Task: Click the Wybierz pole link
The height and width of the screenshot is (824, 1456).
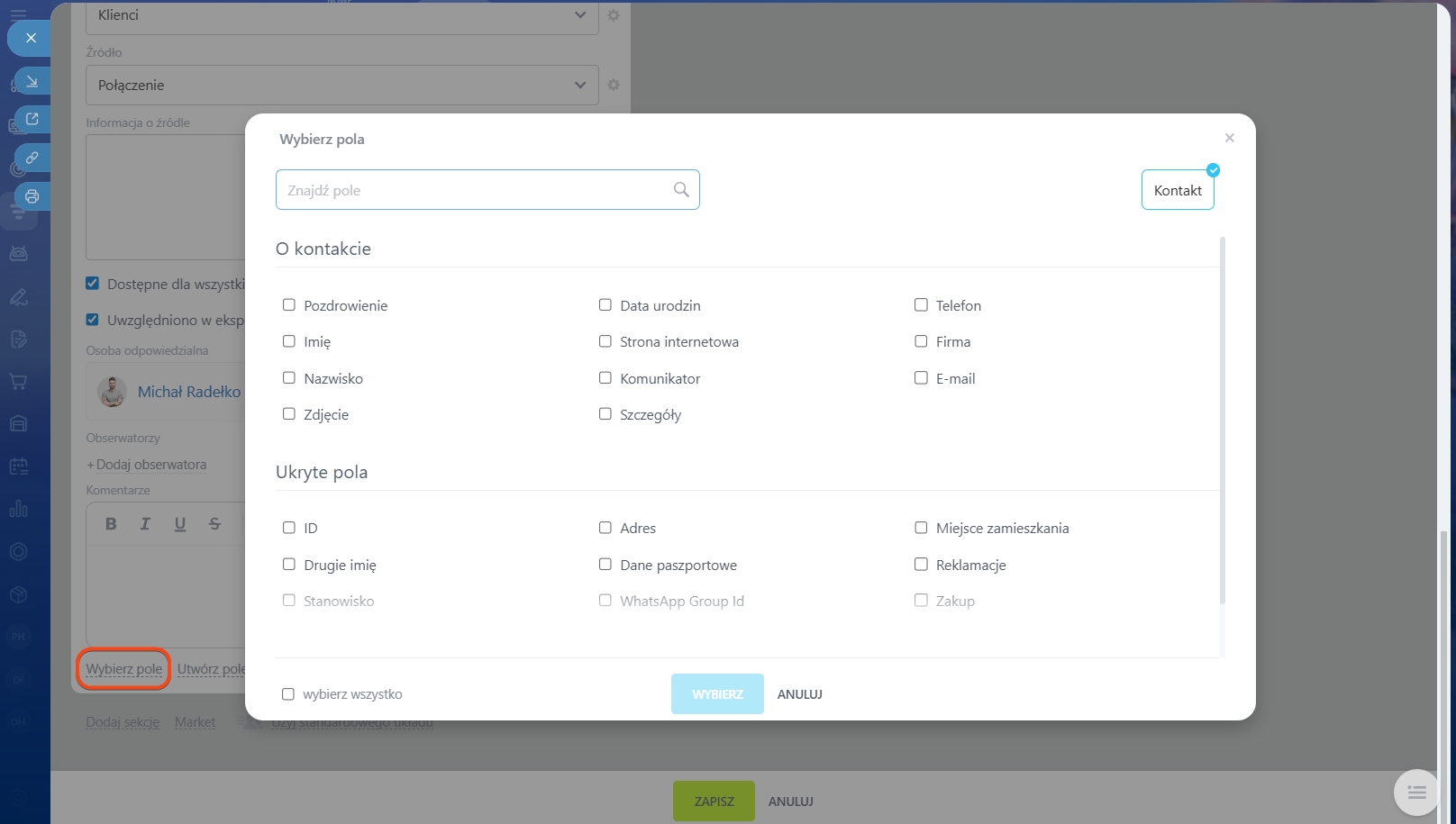Action: coord(124,669)
